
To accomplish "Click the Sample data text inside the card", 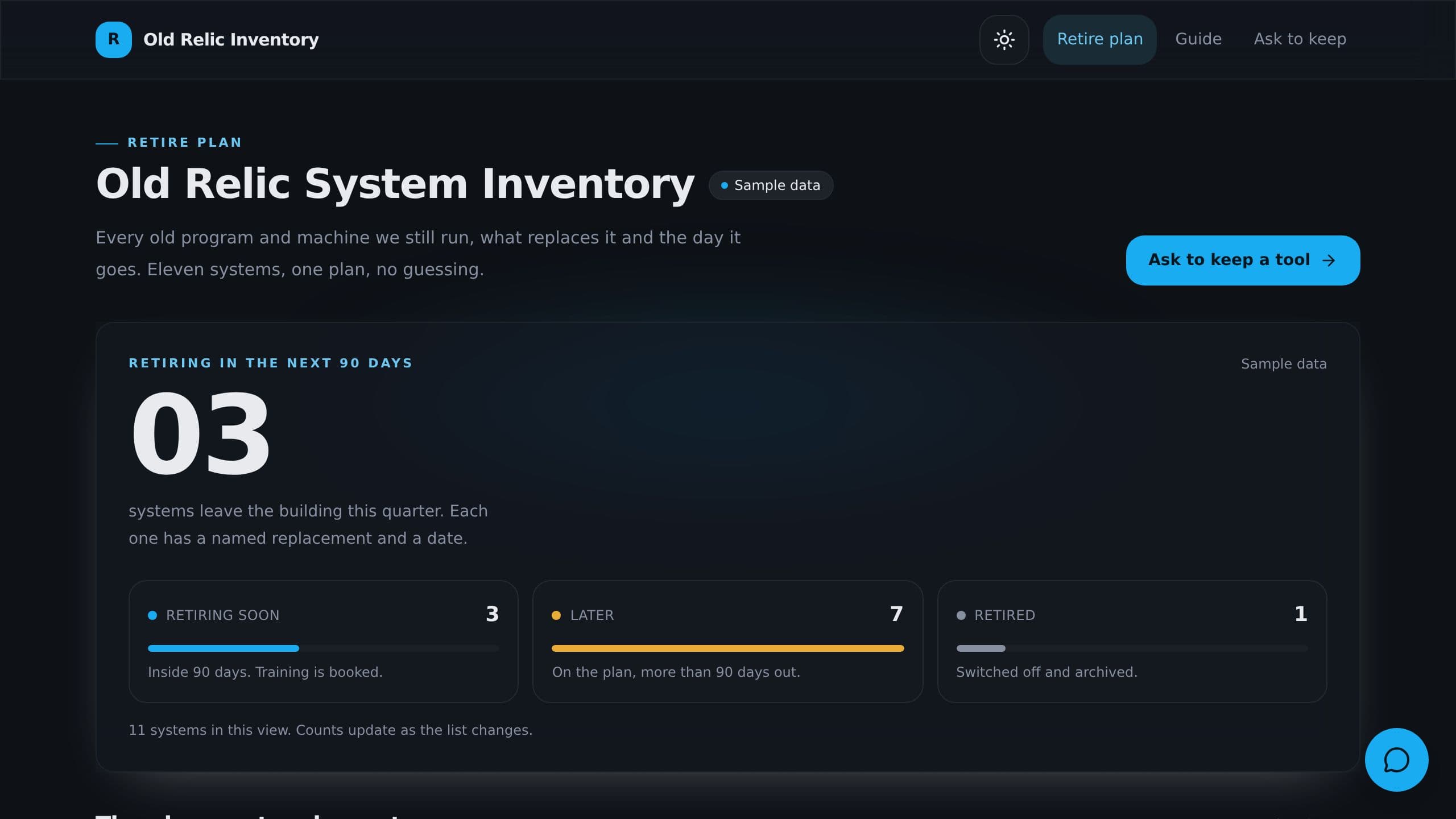I will (x=1284, y=364).
